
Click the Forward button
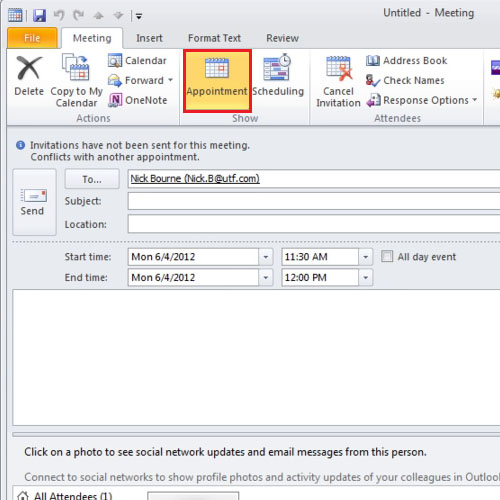point(136,80)
